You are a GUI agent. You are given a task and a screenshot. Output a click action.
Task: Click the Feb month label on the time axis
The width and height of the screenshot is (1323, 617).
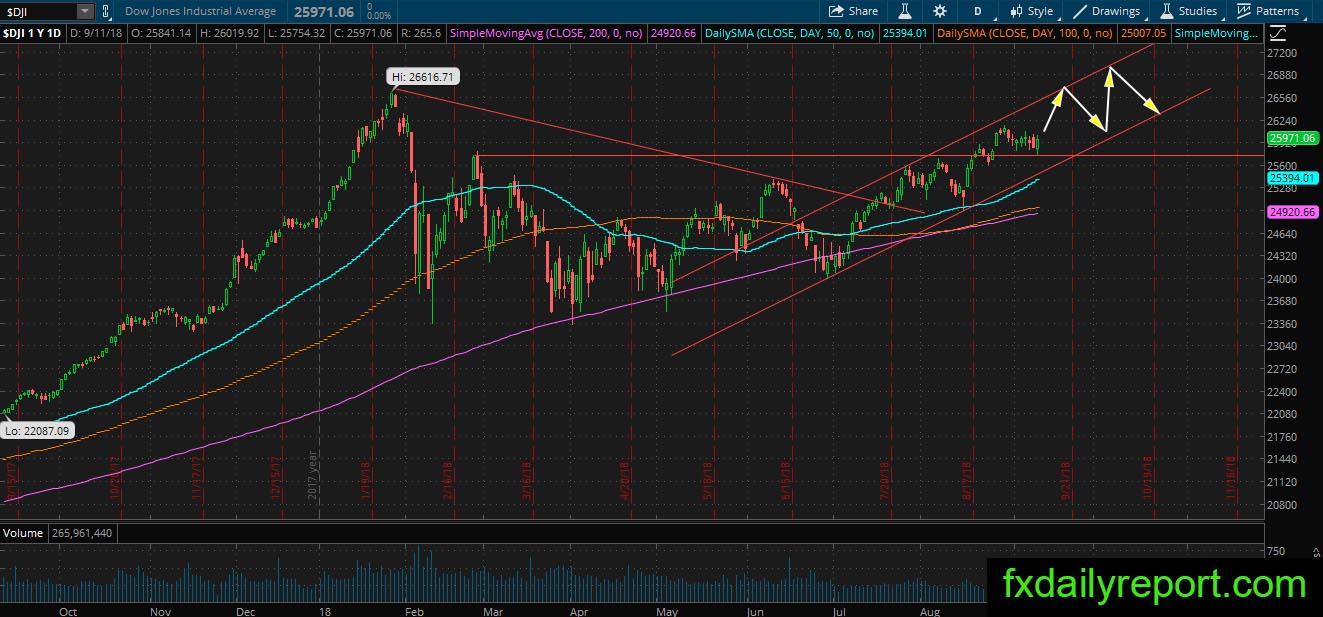click(x=415, y=610)
